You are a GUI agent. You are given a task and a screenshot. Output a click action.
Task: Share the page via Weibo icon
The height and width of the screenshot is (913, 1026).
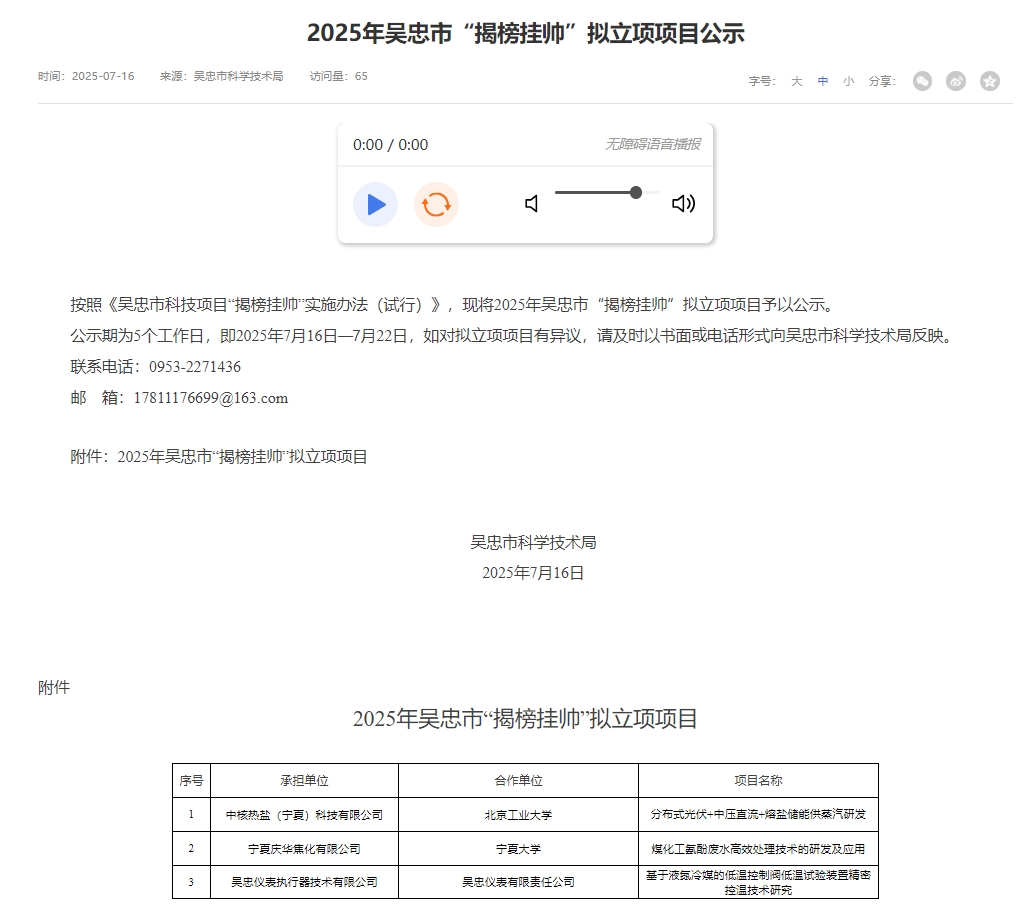point(956,81)
